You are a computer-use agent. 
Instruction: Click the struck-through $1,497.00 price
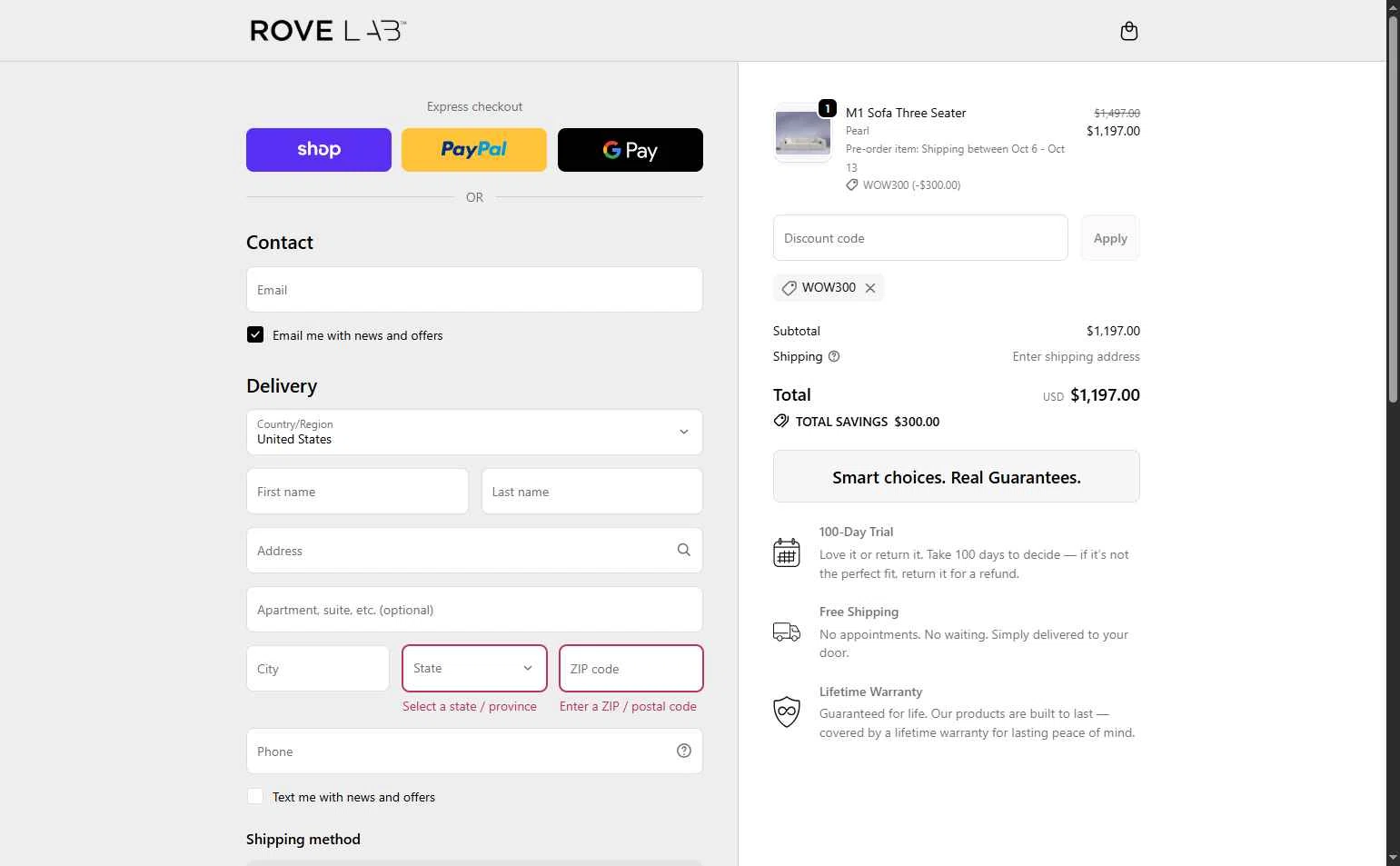coord(1117,113)
